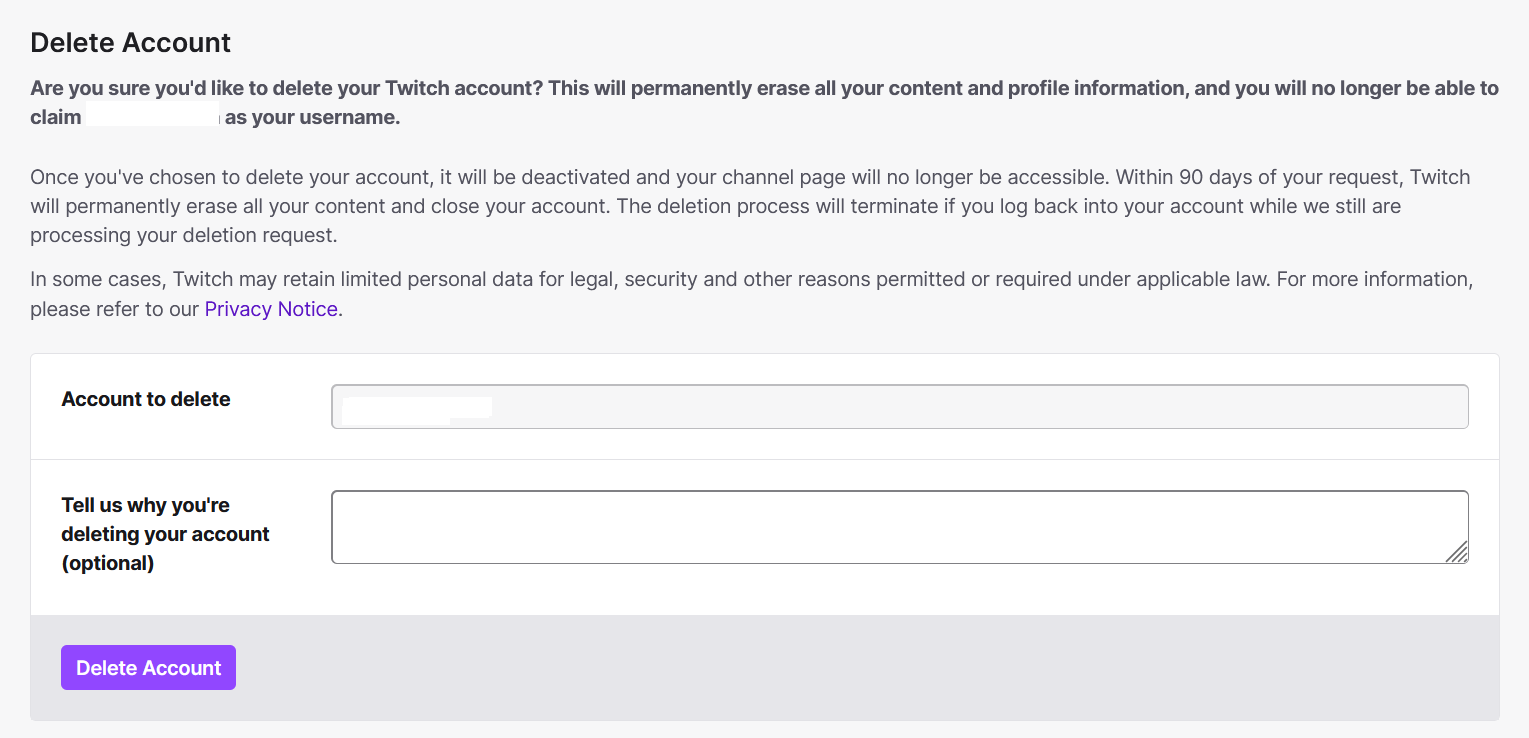Image resolution: width=1529 pixels, height=738 pixels.
Task: Confirm deletion with the Delete Account button
Action: (x=148, y=667)
